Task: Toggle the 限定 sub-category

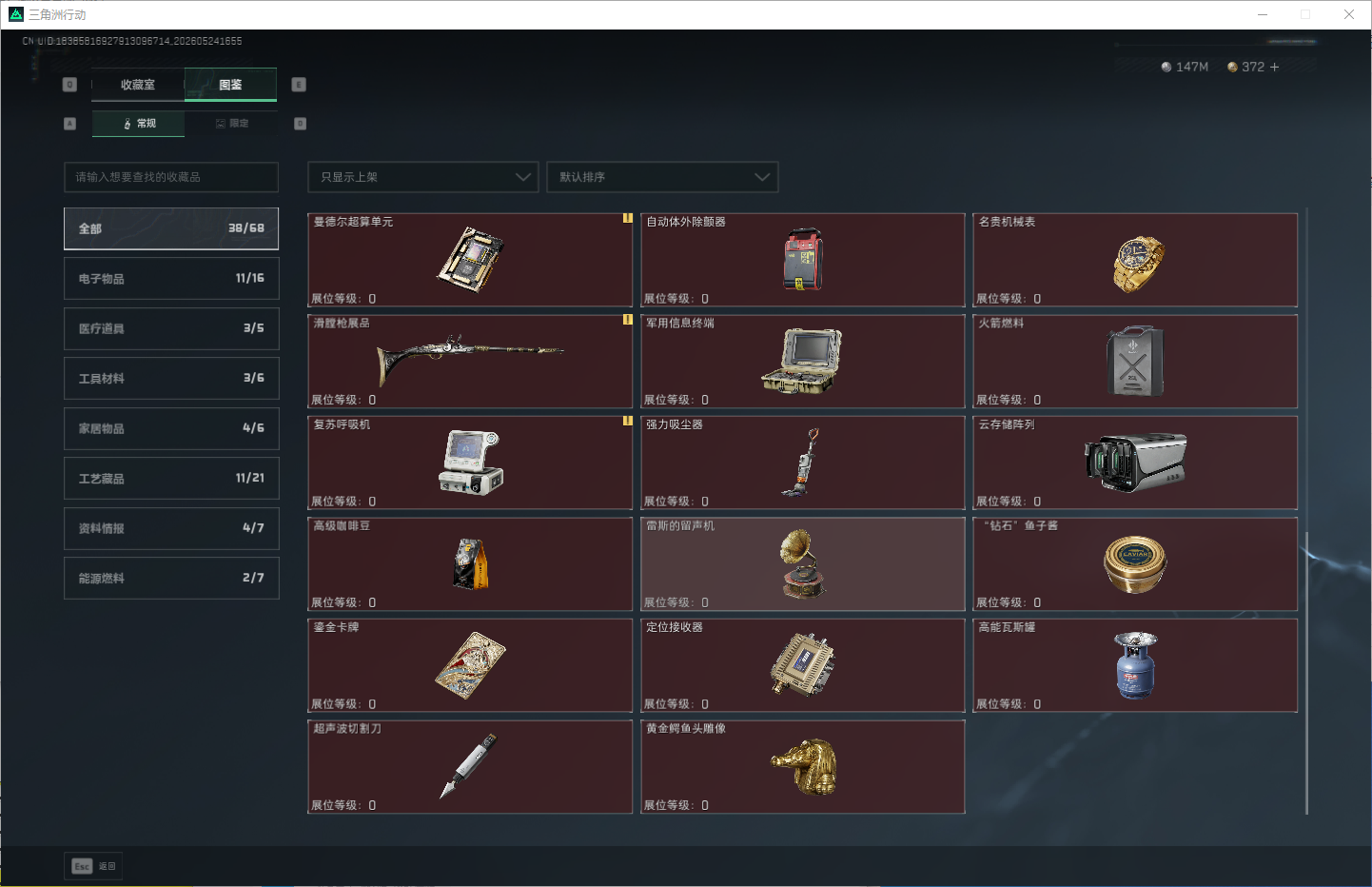Action: (x=232, y=124)
